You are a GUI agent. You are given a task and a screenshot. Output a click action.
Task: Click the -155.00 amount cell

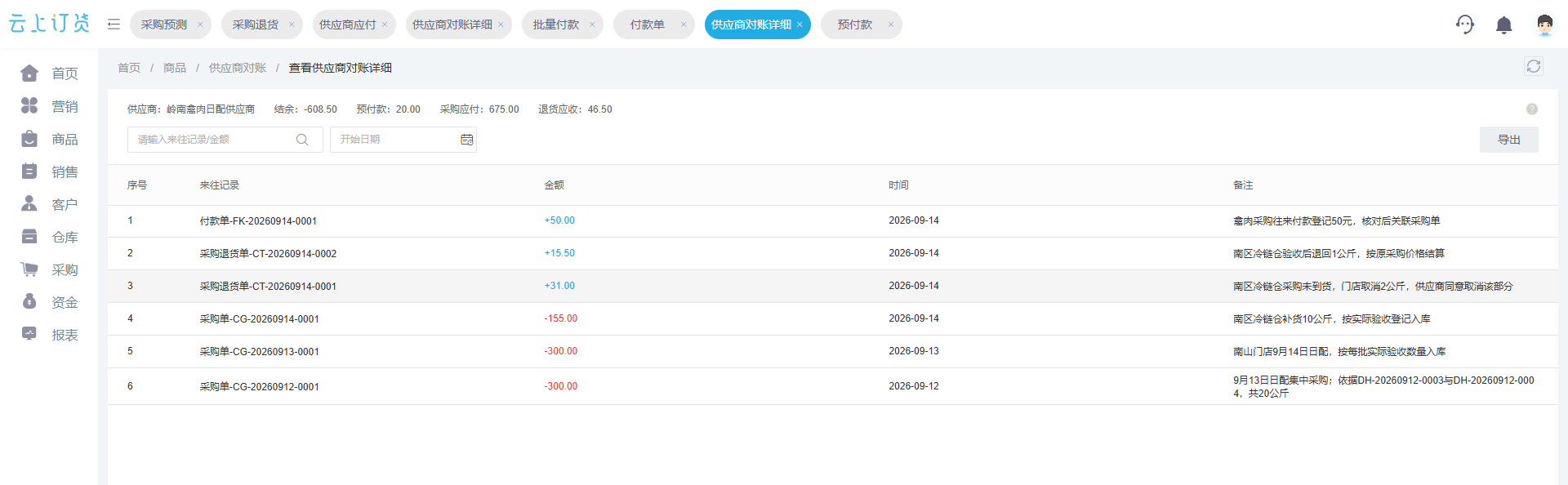tap(561, 318)
